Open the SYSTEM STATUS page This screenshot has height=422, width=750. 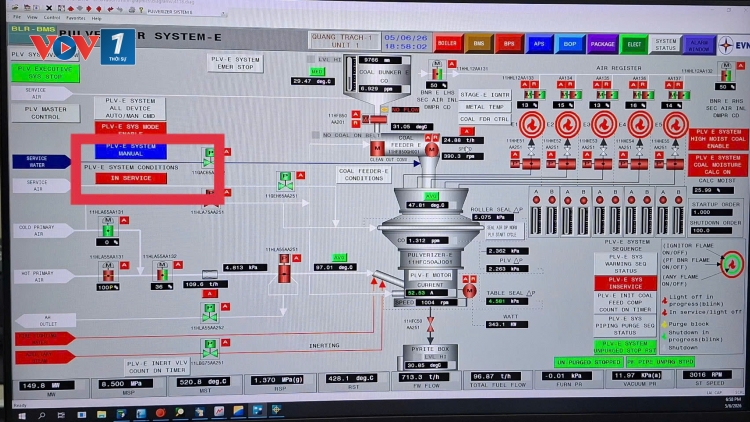point(665,45)
